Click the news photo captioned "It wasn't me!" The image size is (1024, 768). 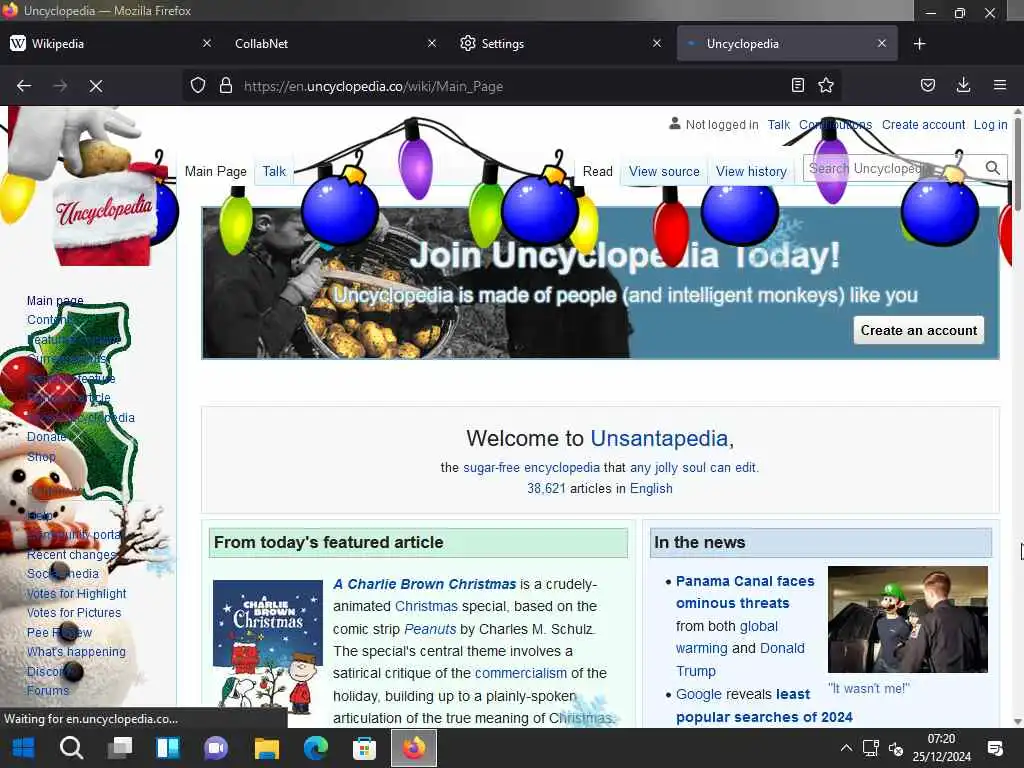pyautogui.click(x=908, y=619)
